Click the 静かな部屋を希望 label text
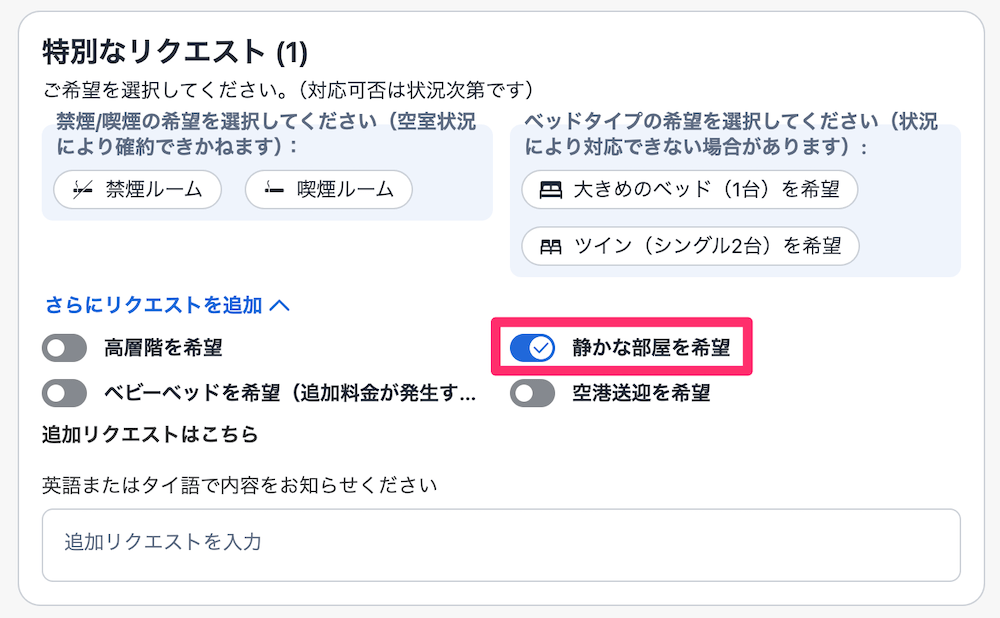Screen dimensions: 1000x618 651,348
